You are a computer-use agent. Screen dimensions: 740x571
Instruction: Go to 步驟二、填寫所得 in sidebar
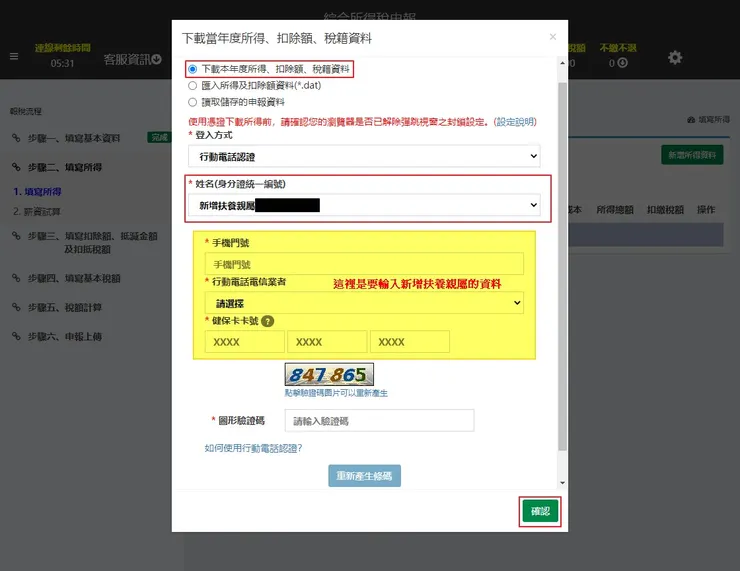[x=65, y=167]
